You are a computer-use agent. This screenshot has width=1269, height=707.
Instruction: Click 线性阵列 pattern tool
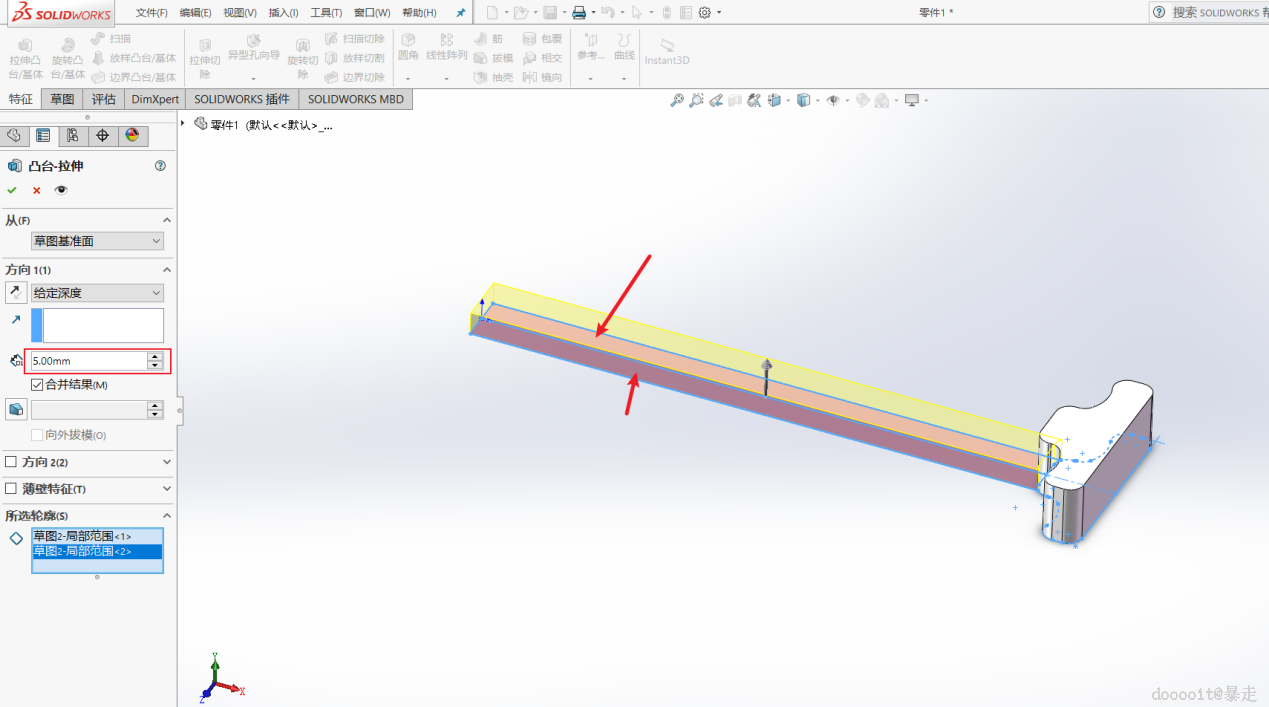click(446, 47)
